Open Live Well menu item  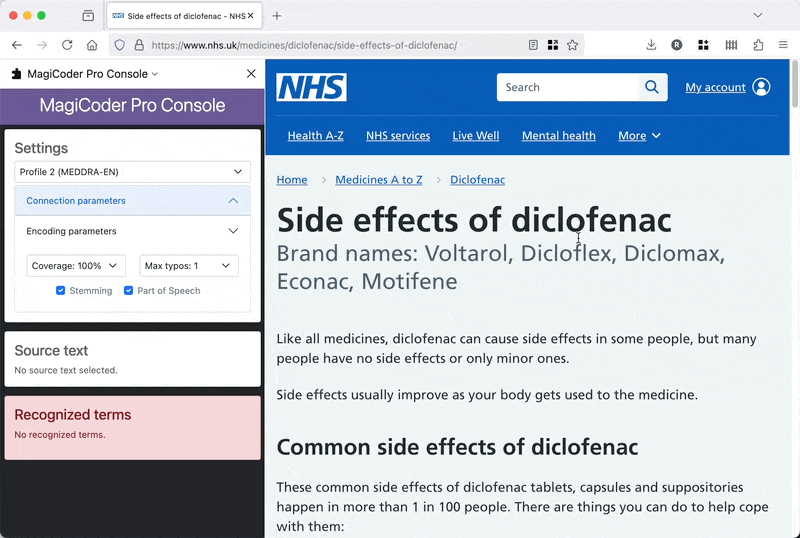pyautogui.click(x=476, y=136)
